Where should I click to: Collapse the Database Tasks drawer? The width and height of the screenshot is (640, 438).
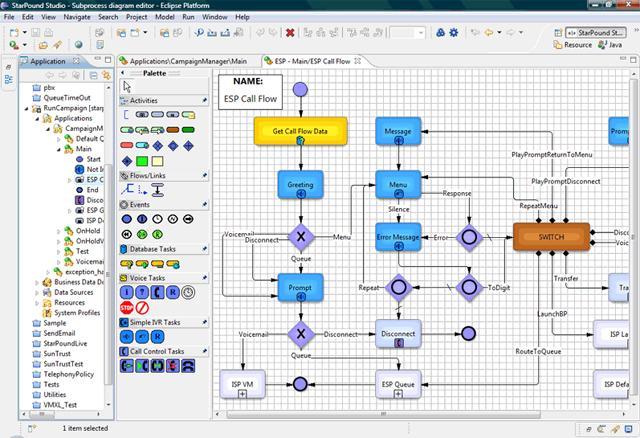[x=164, y=249]
